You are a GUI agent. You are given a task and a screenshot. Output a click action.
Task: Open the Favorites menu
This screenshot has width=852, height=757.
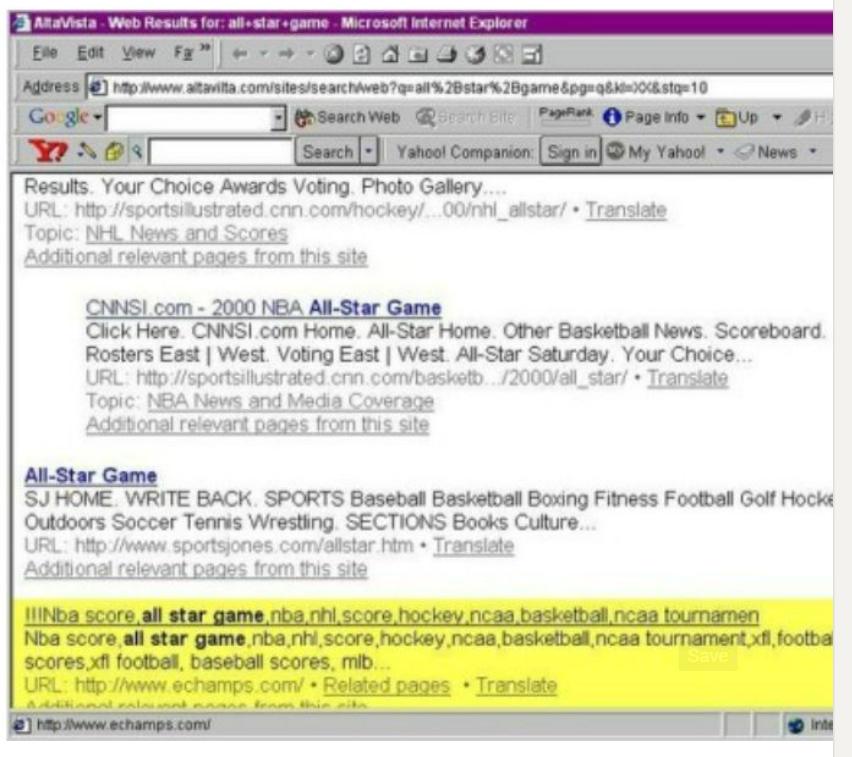pyautogui.click(x=184, y=53)
